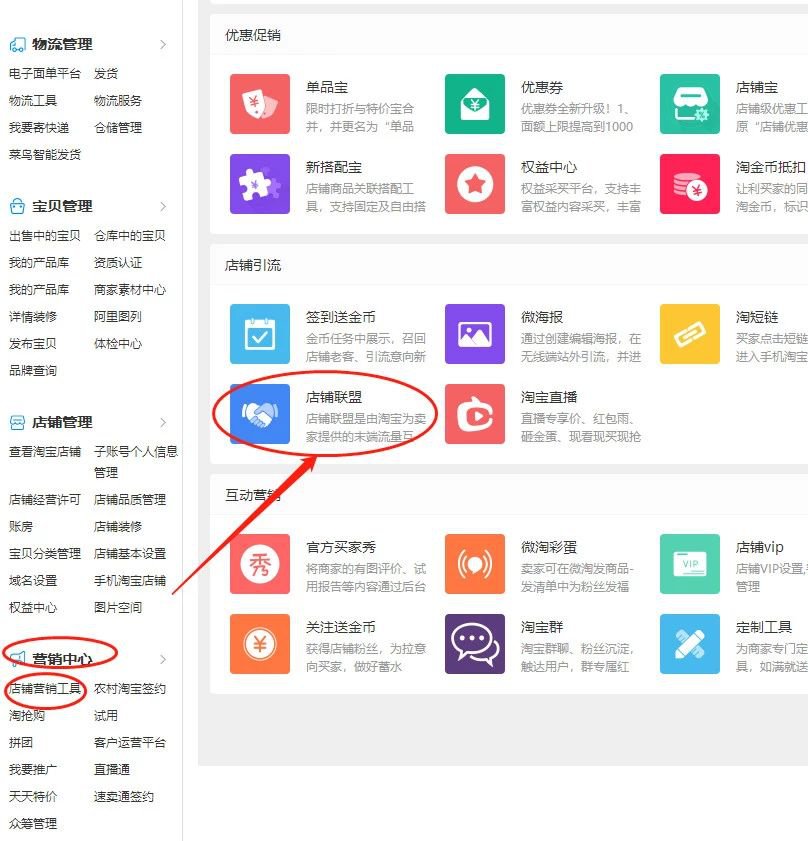Open the 淘短链 short link tool

[x=692, y=334]
